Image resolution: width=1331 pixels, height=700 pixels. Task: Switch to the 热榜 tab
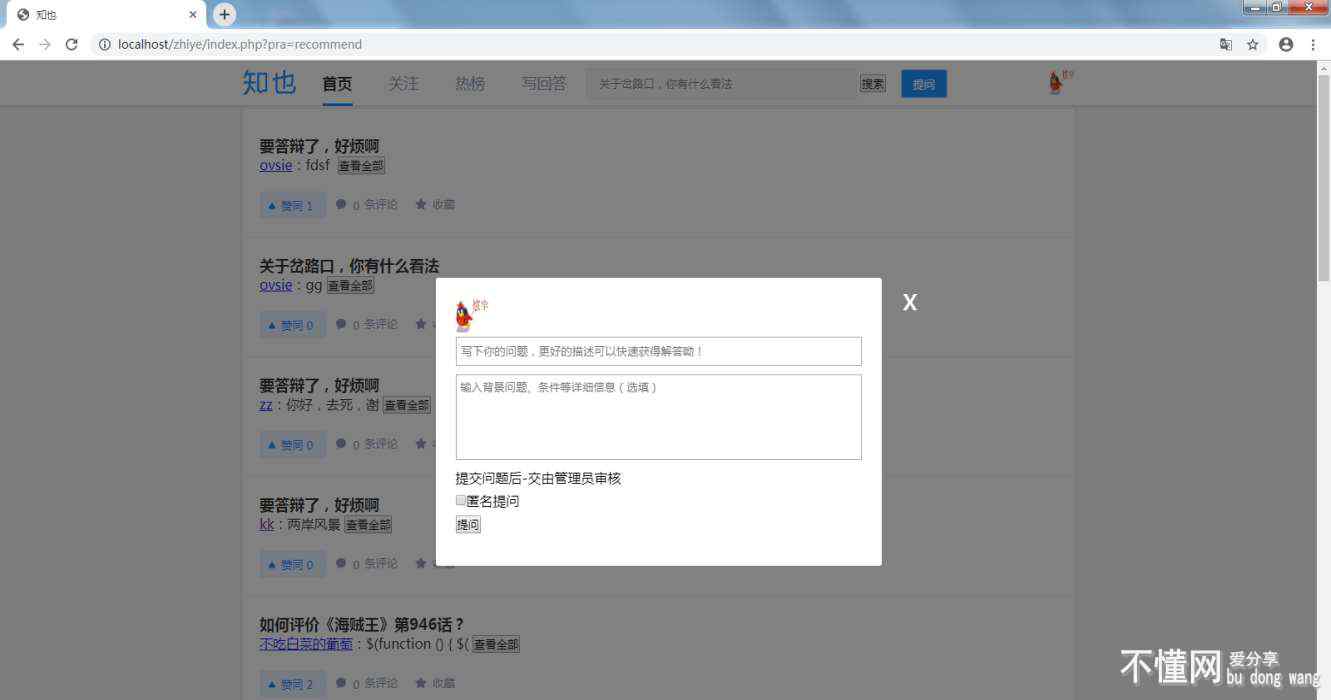coord(470,84)
